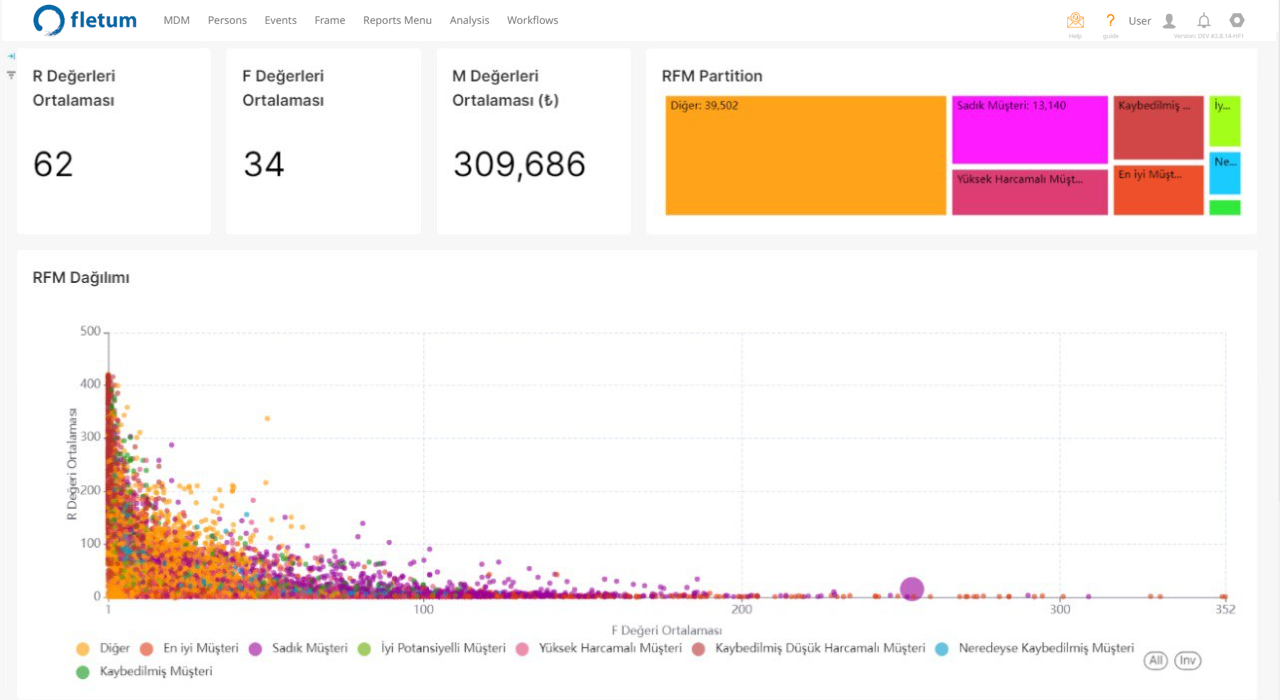Open the guide question mark icon
The height and width of the screenshot is (700, 1280).
pos(1110,20)
